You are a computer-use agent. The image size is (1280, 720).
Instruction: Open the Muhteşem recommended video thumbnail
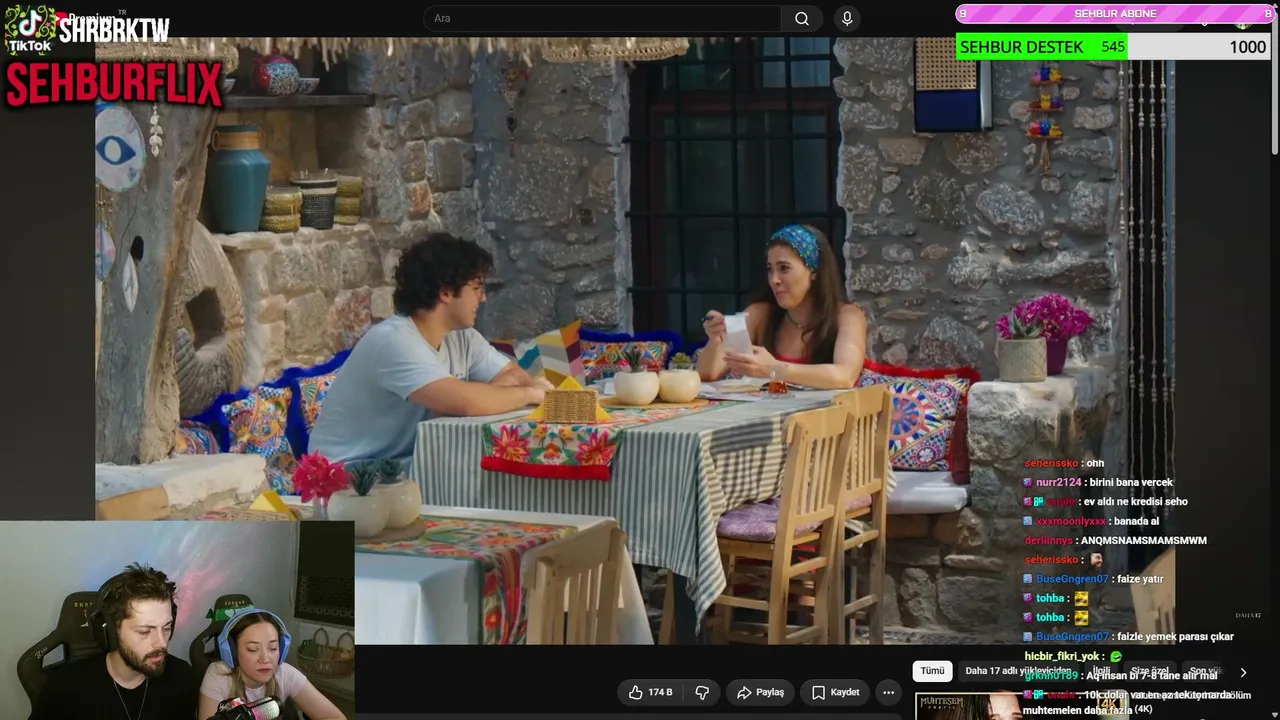point(968,706)
